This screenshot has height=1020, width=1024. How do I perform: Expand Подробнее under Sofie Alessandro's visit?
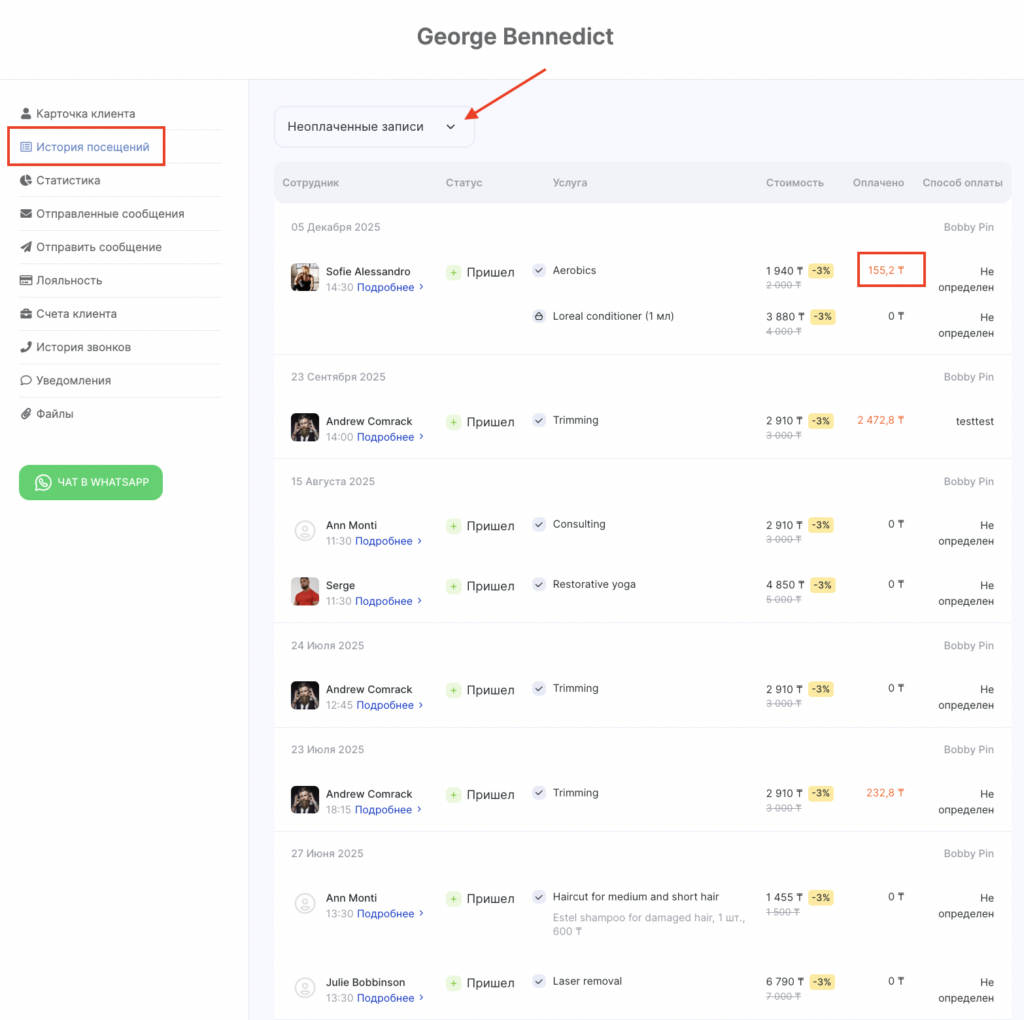(389, 287)
